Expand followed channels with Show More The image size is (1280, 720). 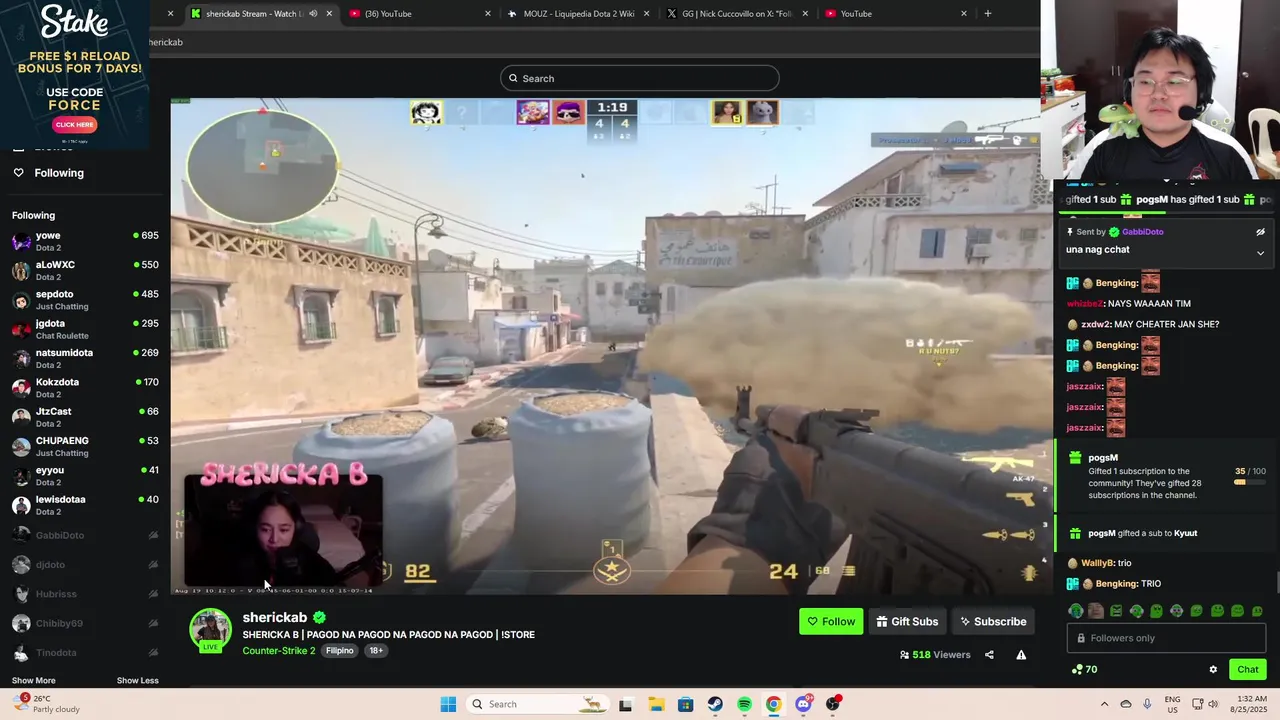pyautogui.click(x=33, y=681)
